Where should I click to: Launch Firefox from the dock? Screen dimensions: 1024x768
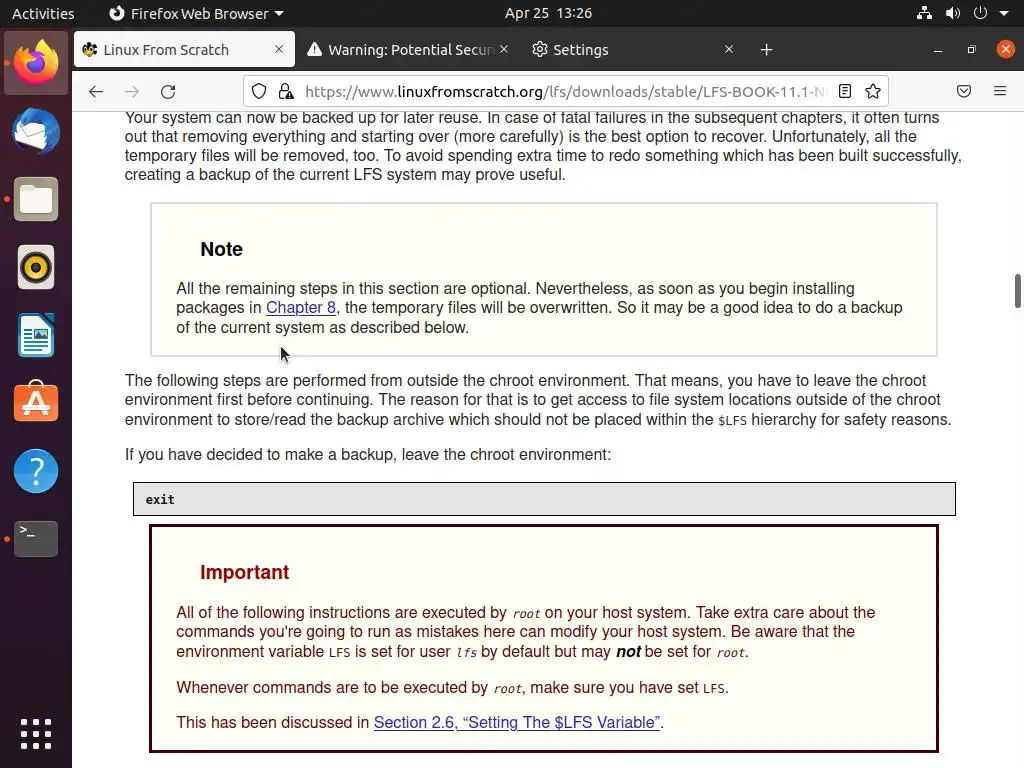pyautogui.click(x=36, y=63)
